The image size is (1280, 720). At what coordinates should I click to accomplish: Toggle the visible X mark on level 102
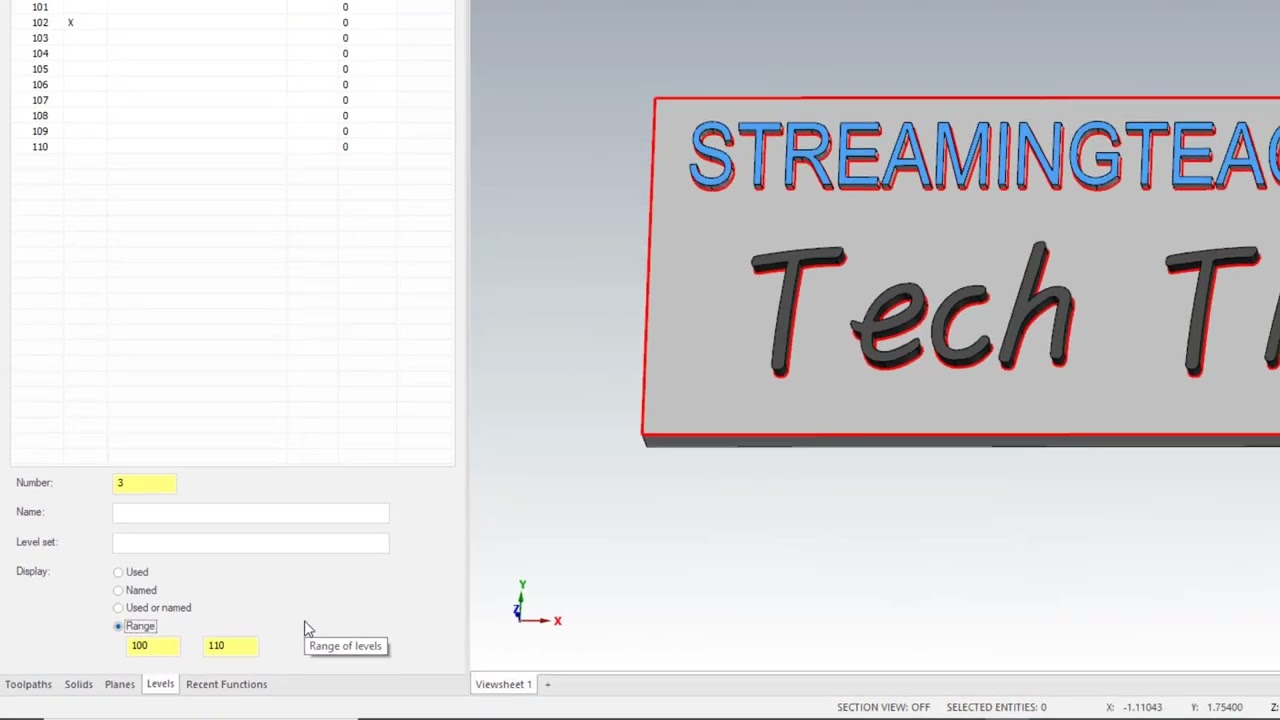[x=70, y=22]
